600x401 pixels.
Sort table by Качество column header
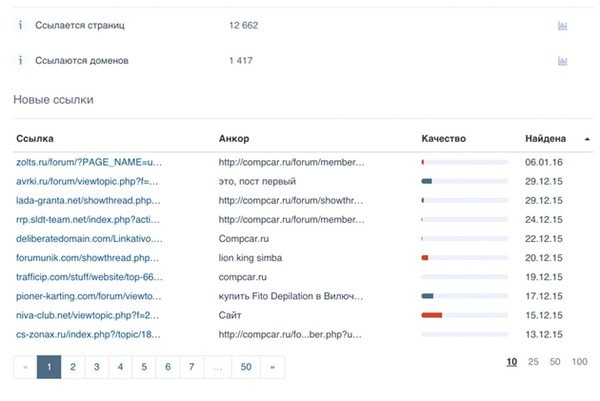point(443,139)
